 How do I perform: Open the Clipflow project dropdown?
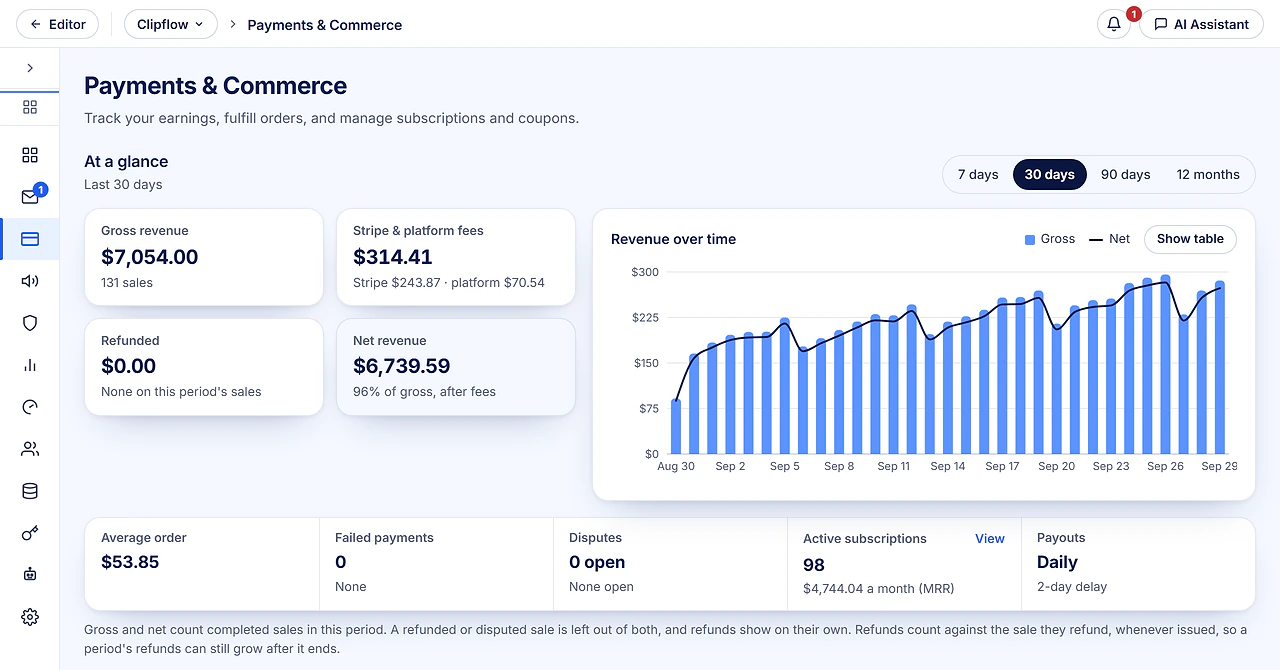point(171,24)
